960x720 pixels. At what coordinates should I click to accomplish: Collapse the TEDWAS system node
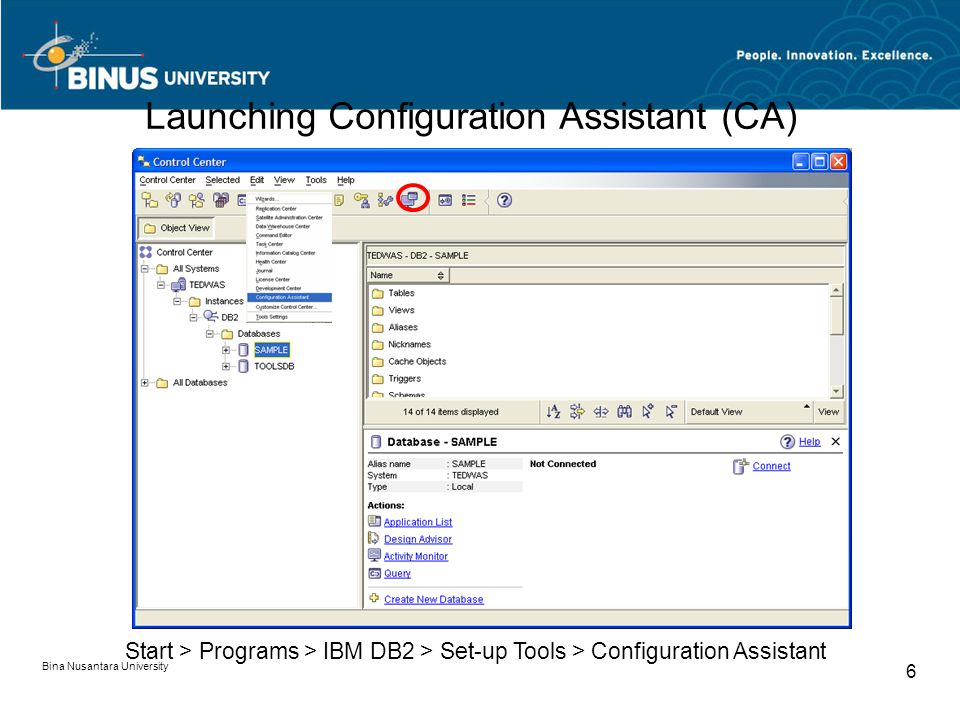click(x=161, y=285)
